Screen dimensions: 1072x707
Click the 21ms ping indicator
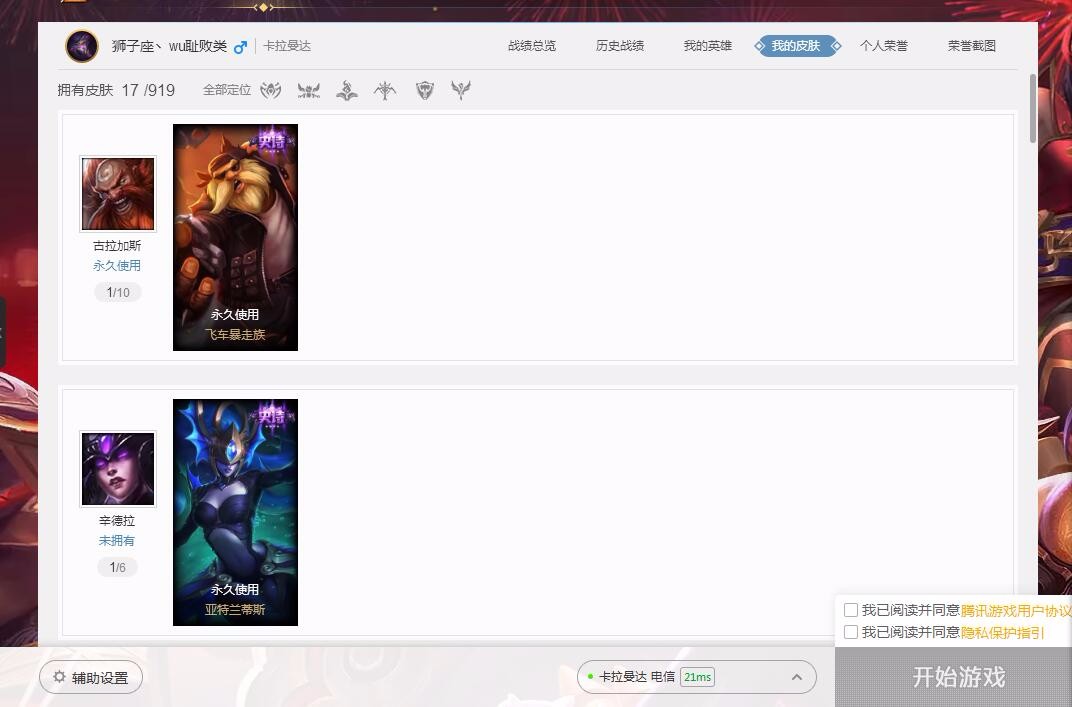tap(697, 677)
